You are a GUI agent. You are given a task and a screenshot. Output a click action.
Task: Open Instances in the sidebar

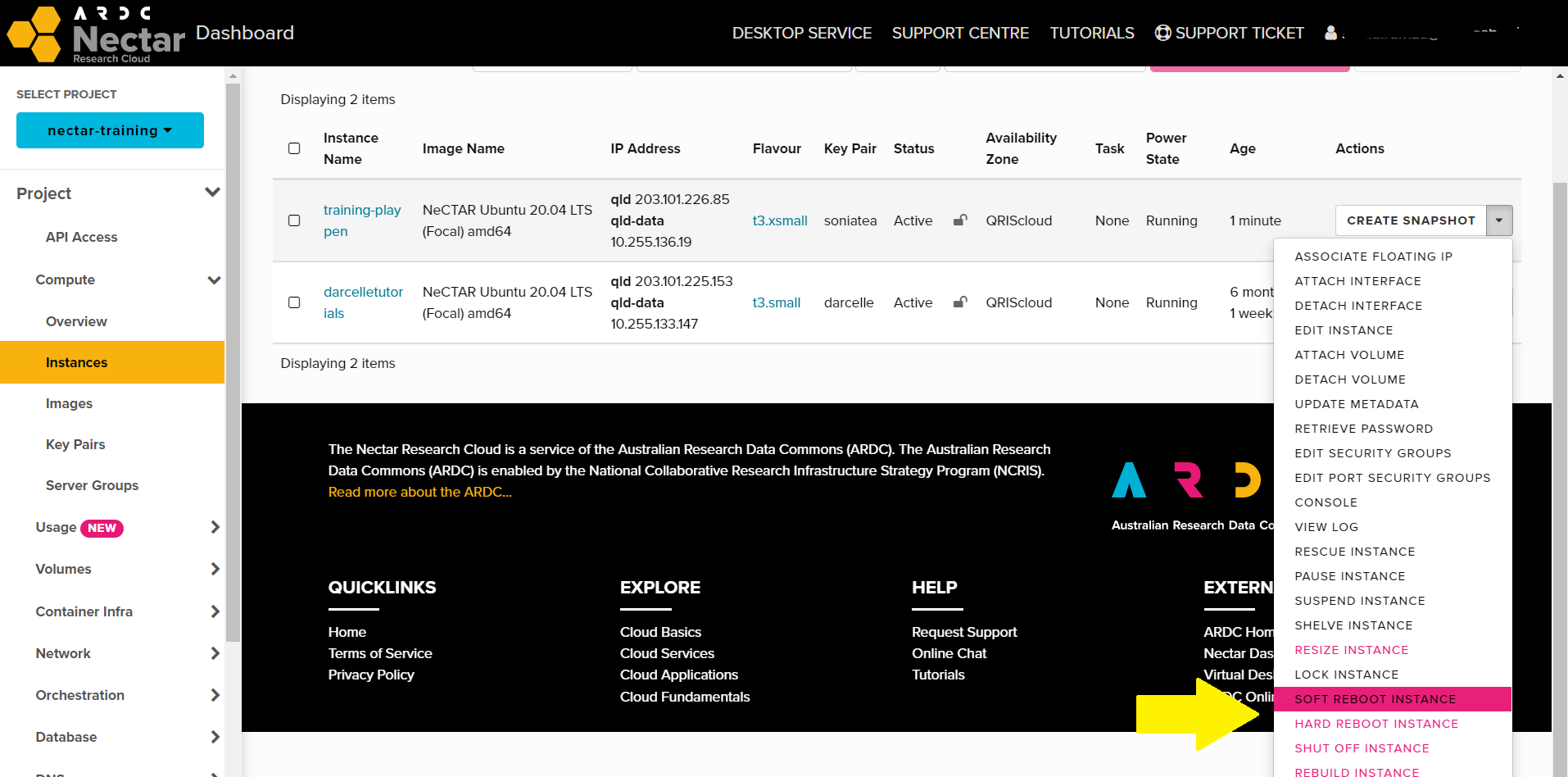point(112,362)
